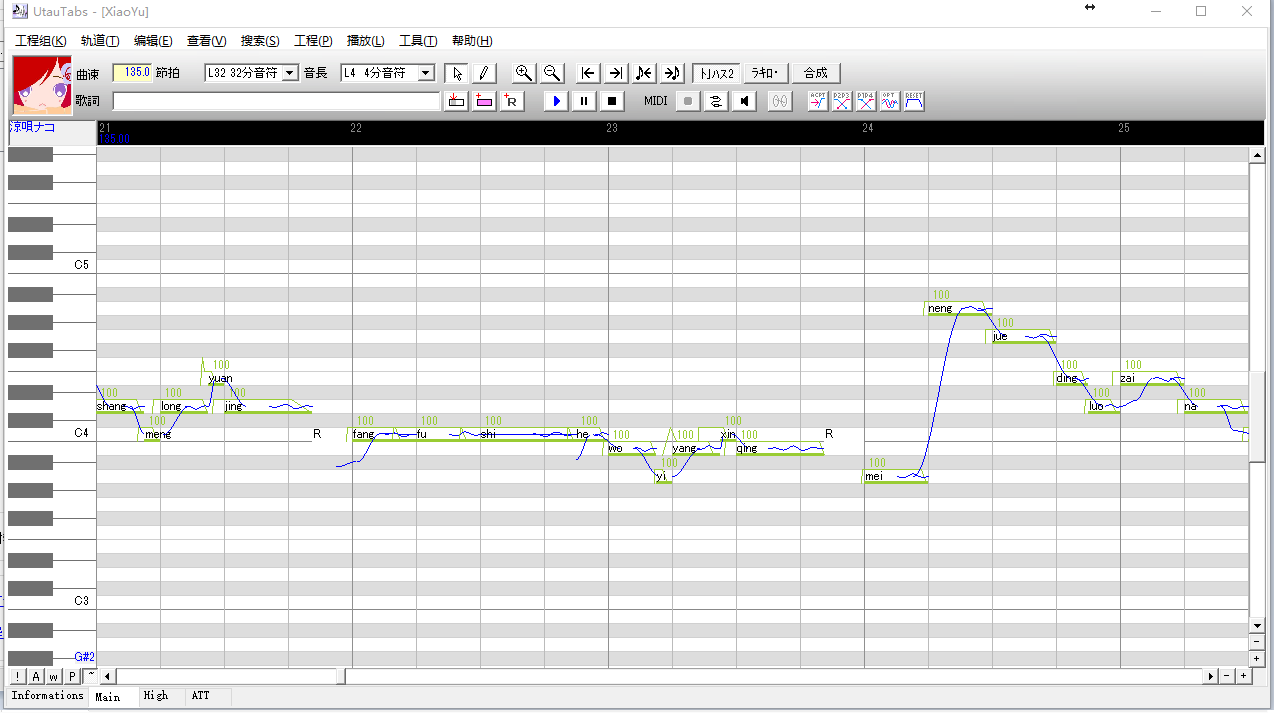Jump to the end with right-bar arrow
The image size is (1274, 713).
pyautogui.click(x=616, y=73)
